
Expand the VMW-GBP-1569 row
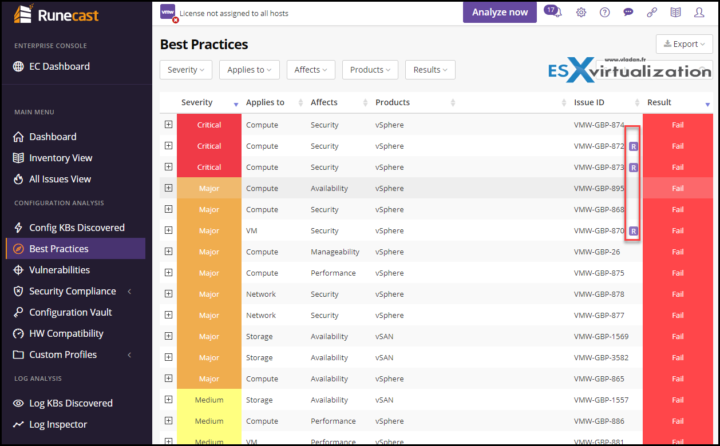point(169,336)
